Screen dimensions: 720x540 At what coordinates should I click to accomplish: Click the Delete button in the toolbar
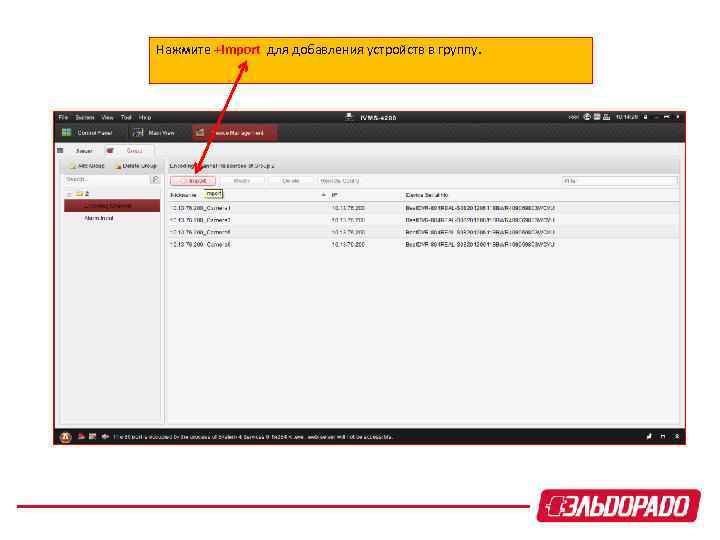point(291,181)
